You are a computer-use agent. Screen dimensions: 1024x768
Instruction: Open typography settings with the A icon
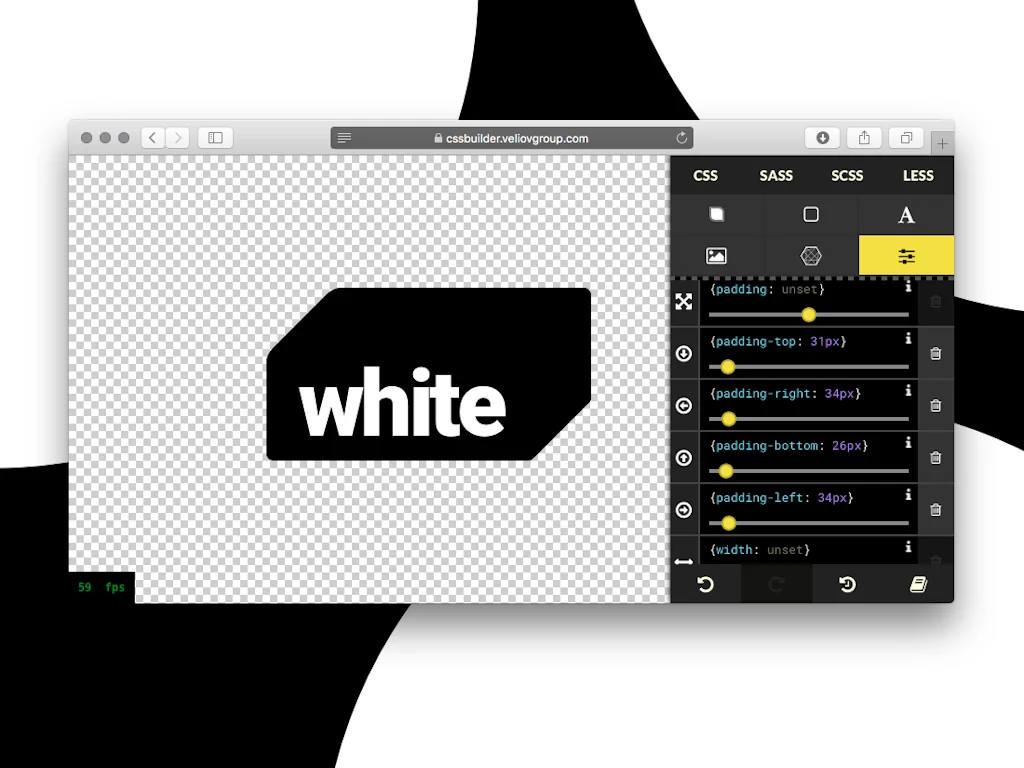[x=905, y=214]
